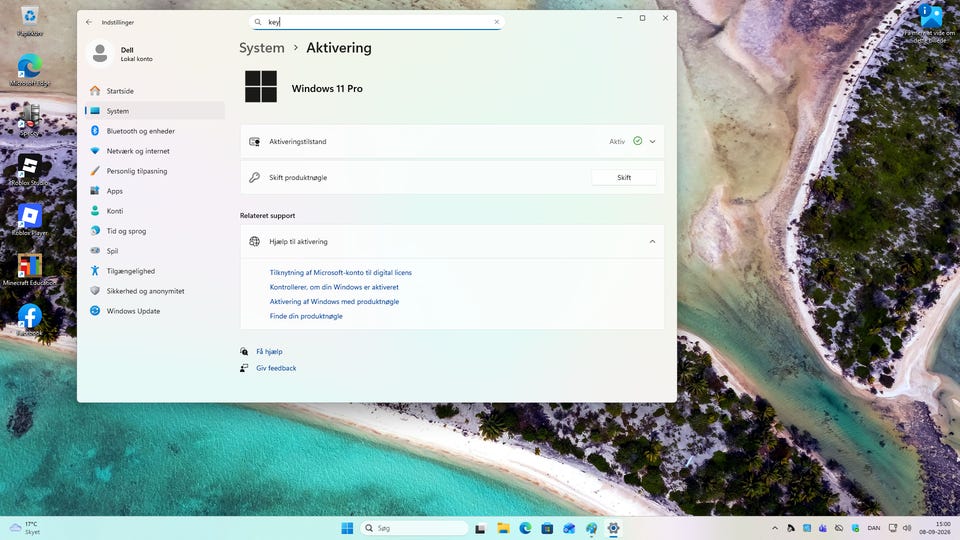Click the Giv feedback link
The height and width of the screenshot is (540, 960).
[x=276, y=368]
